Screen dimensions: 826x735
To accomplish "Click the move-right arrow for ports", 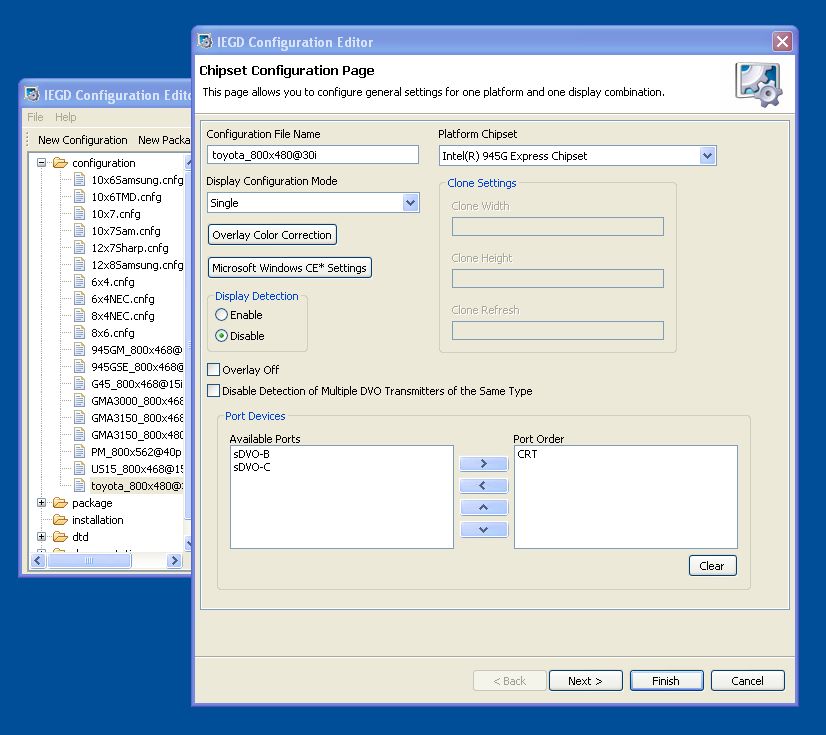I will (x=484, y=464).
